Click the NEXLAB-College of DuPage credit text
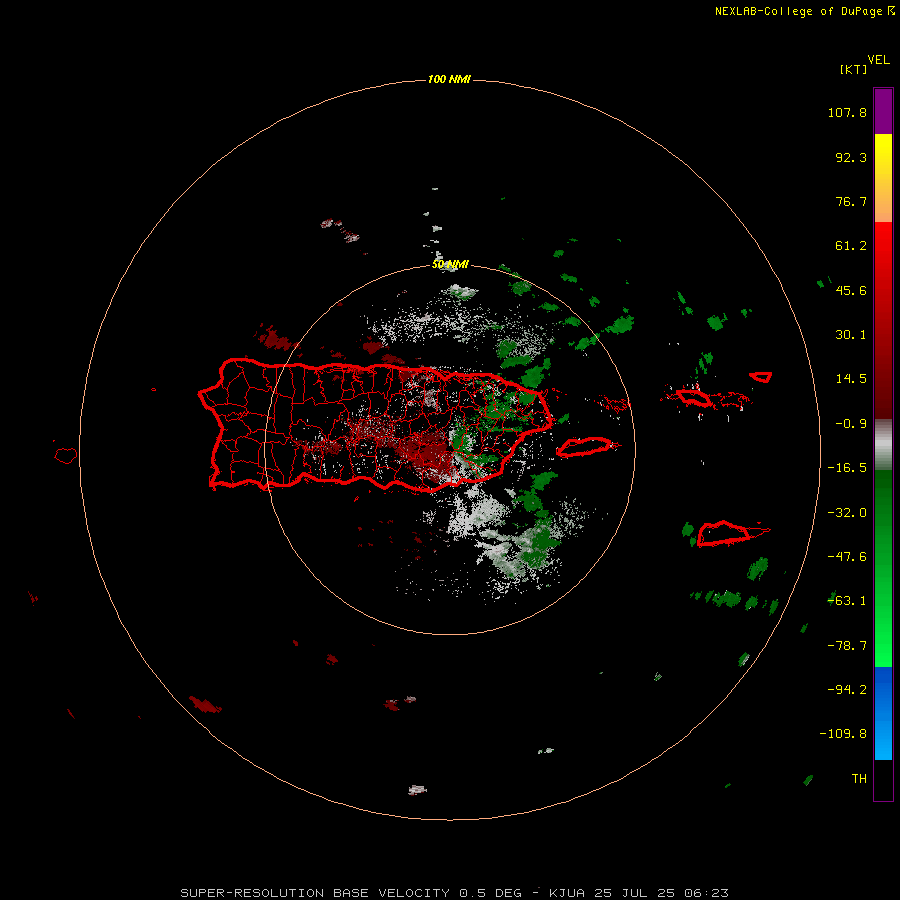900x900 pixels. pyautogui.click(x=804, y=11)
